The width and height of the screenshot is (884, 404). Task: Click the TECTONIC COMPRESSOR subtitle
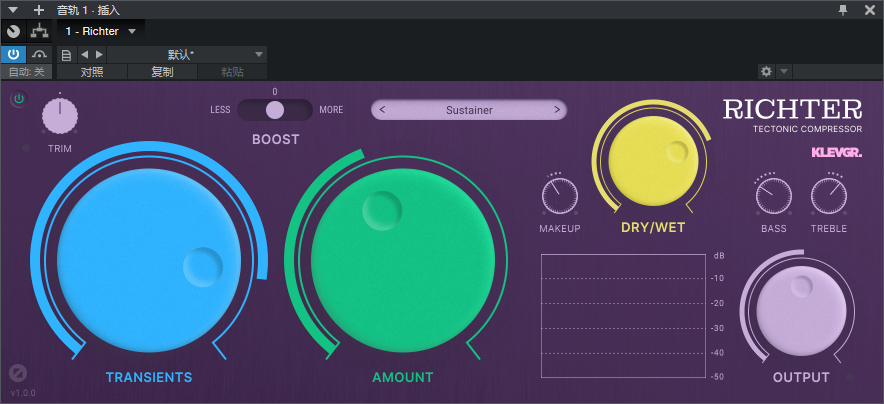(807, 129)
